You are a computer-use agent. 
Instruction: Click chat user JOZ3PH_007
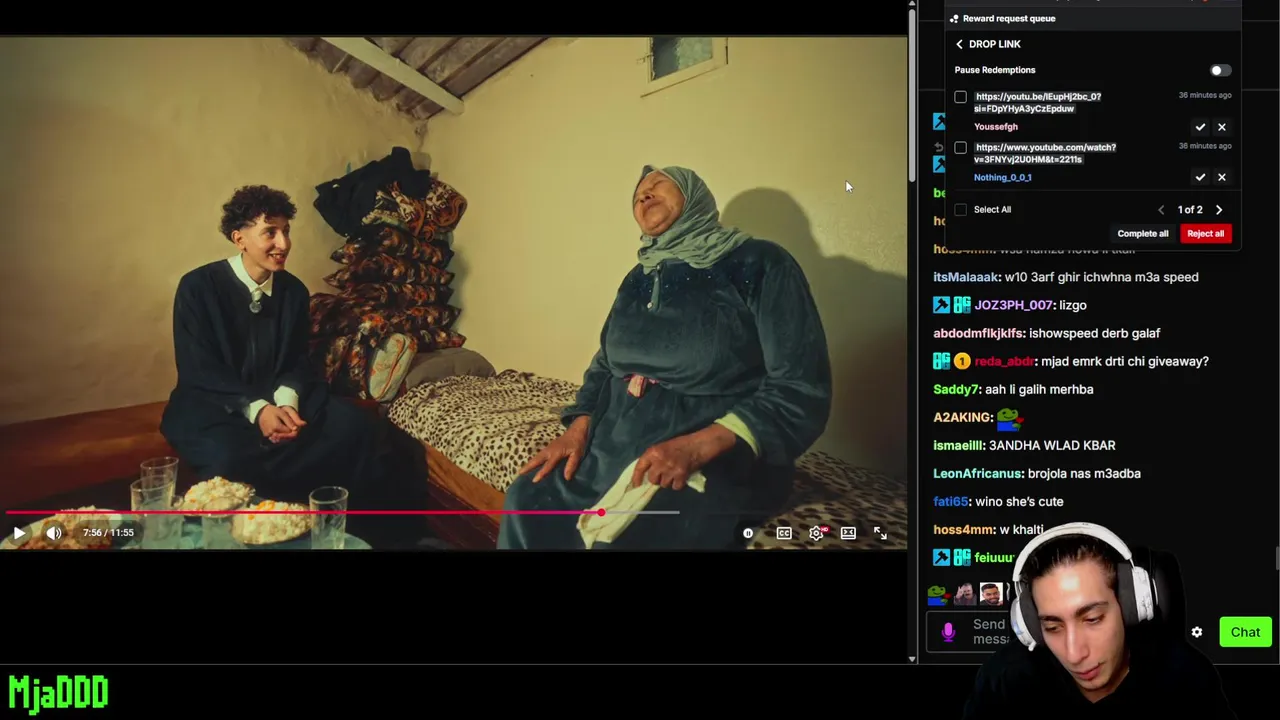click(1013, 305)
